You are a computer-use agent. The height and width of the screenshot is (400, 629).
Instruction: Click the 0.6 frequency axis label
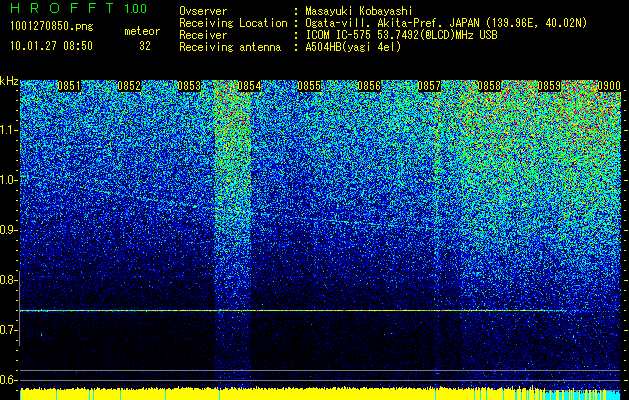pyautogui.click(x=8, y=380)
